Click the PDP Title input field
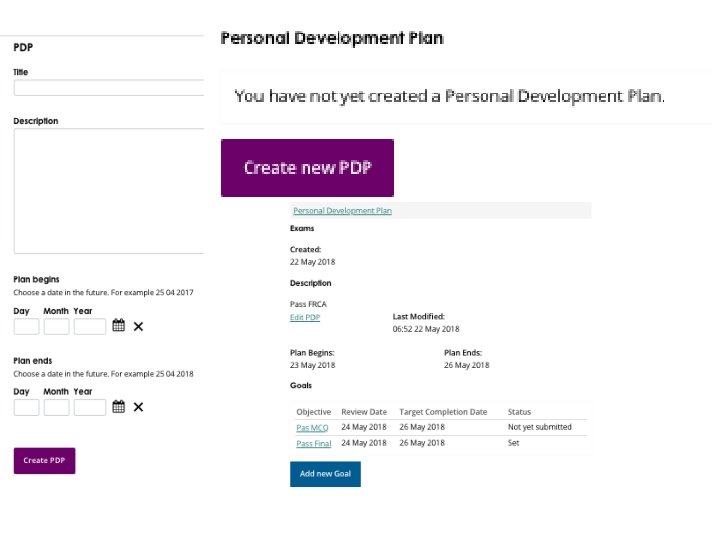 109,88
